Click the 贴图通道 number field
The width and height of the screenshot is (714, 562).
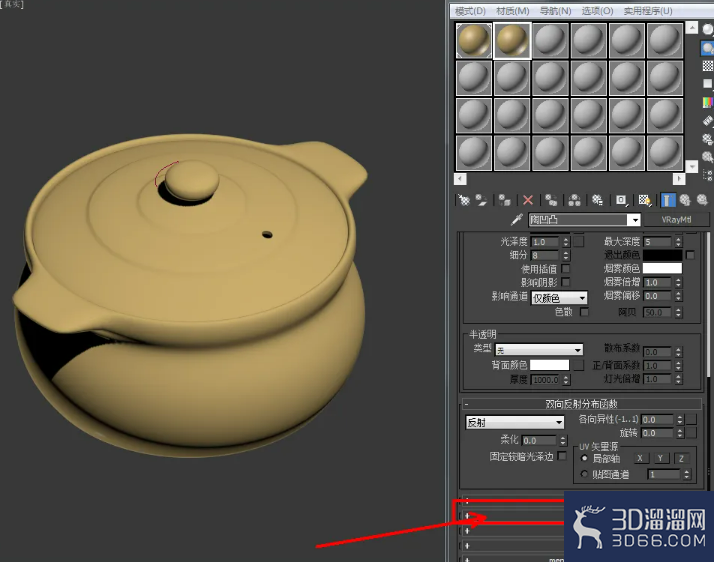point(665,475)
